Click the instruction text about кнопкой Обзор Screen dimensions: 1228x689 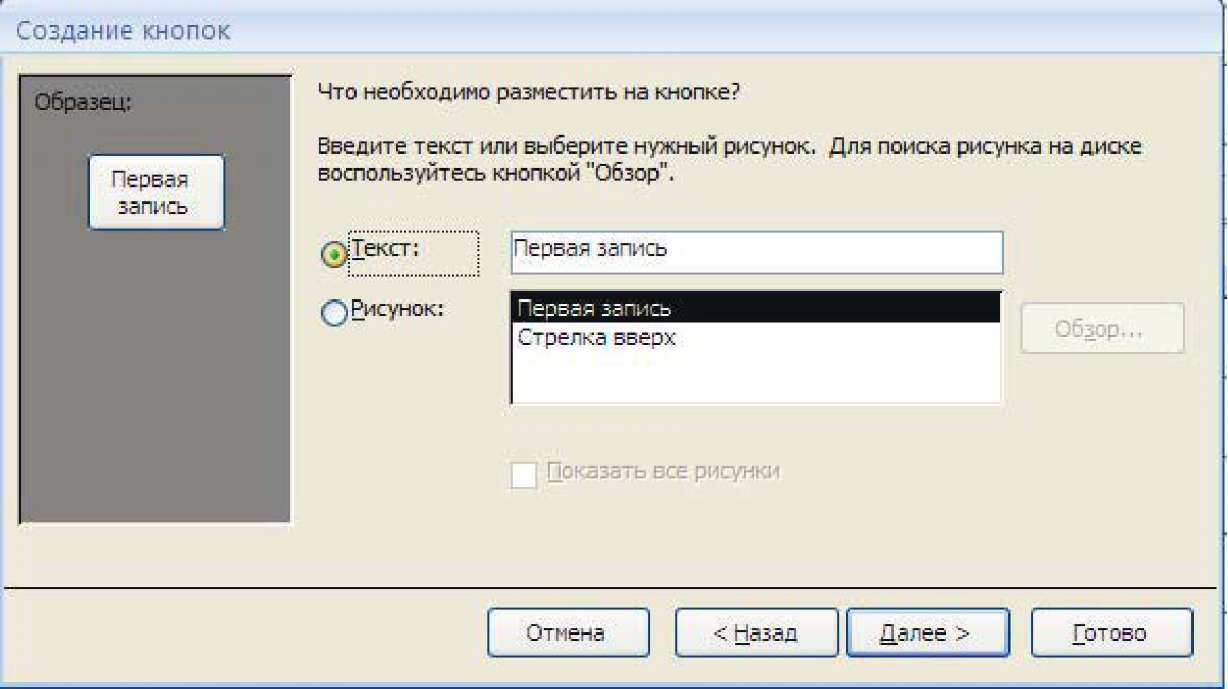click(x=730, y=159)
